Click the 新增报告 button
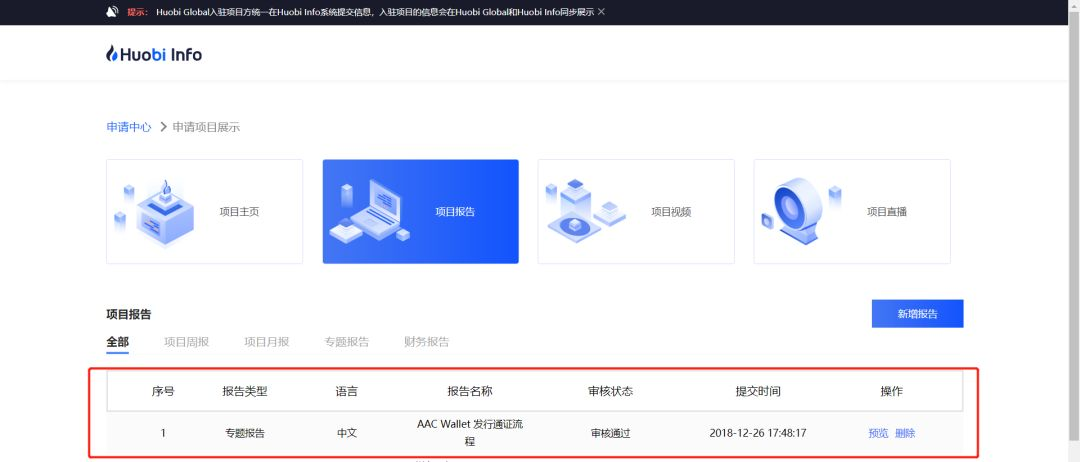Viewport: 1080px width, 462px height. click(x=917, y=314)
